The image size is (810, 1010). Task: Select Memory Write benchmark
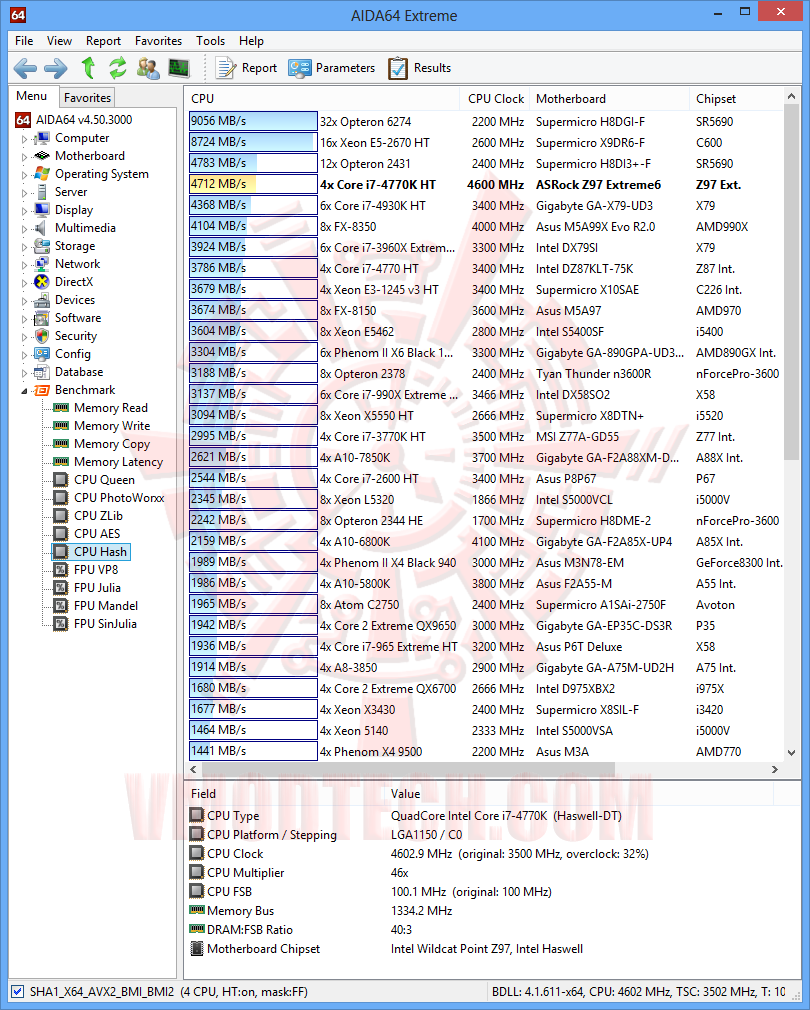pos(112,426)
